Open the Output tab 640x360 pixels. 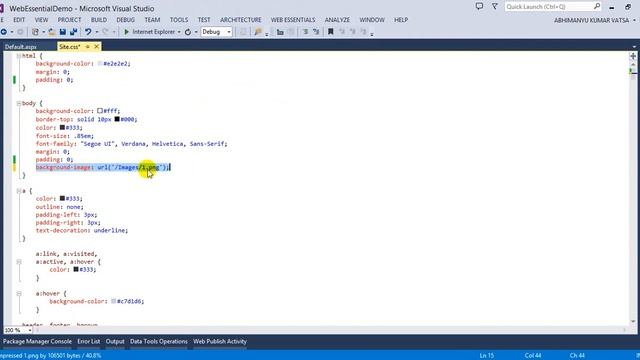tap(115, 341)
